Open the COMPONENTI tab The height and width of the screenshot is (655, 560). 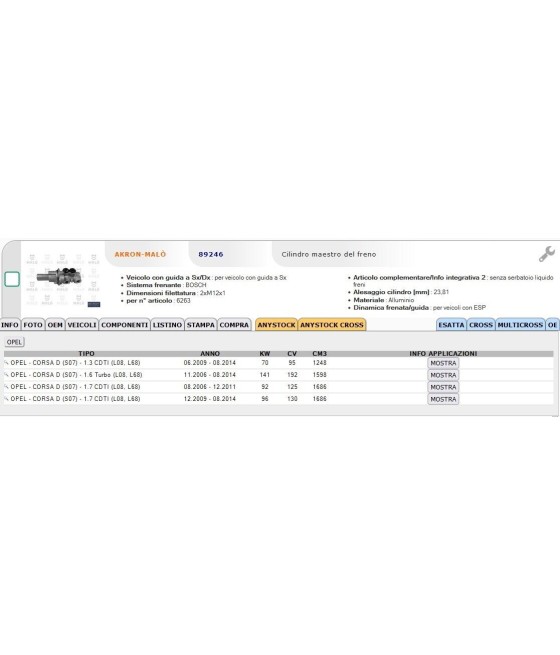pos(124,325)
